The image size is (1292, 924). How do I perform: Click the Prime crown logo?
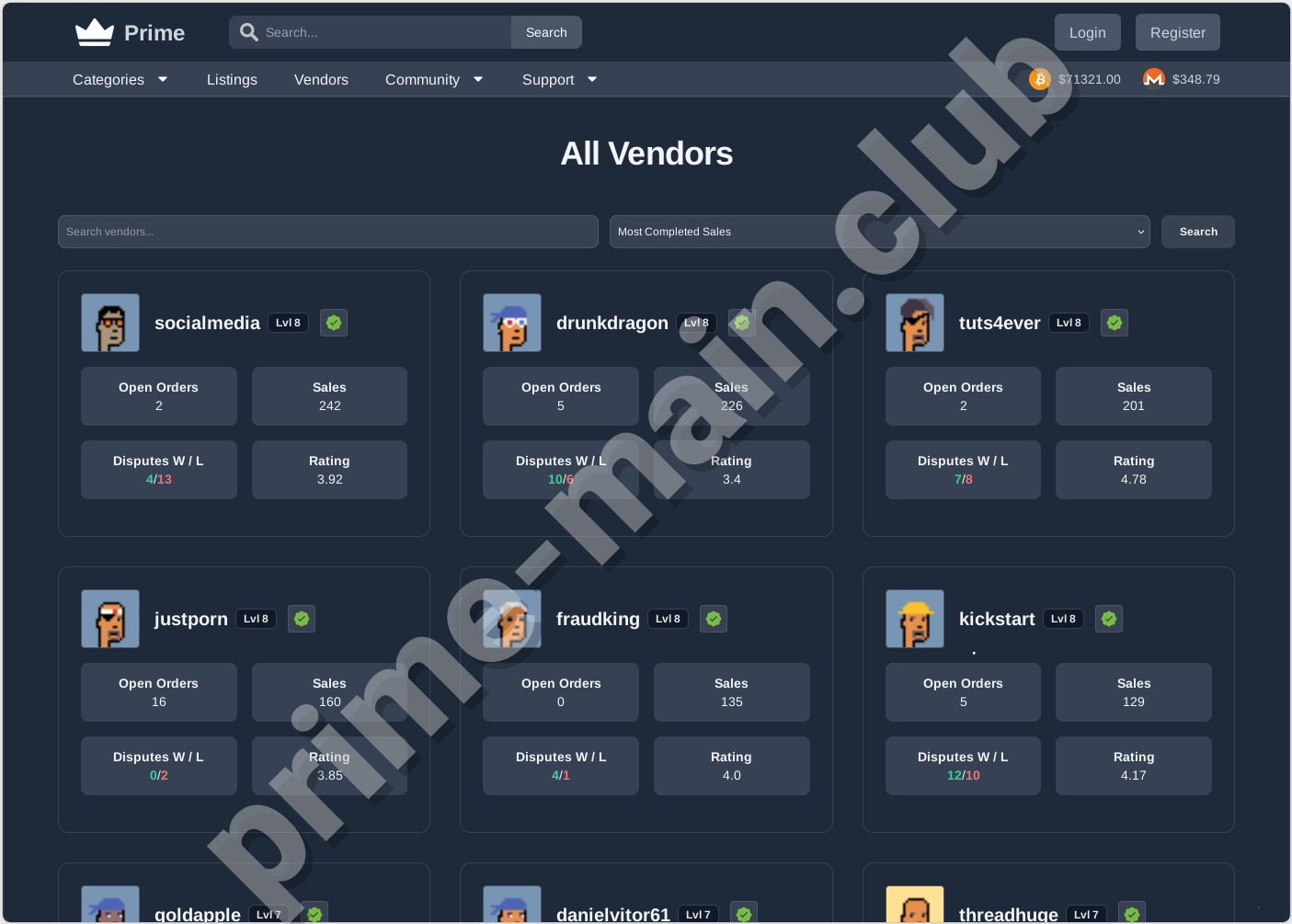(92, 31)
